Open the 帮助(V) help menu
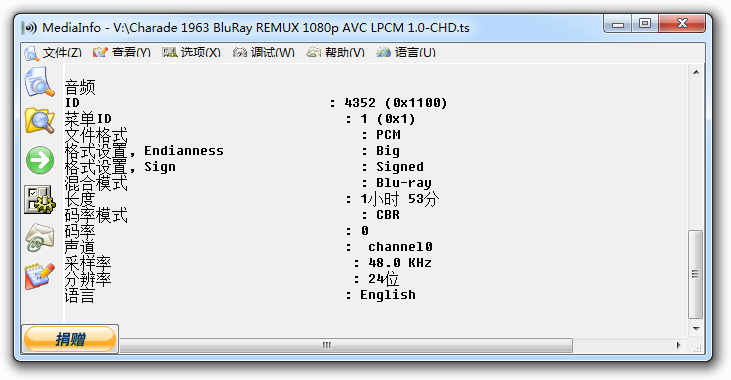The height and width of the screenshot is (380, 731). click(x=335, y=52)
